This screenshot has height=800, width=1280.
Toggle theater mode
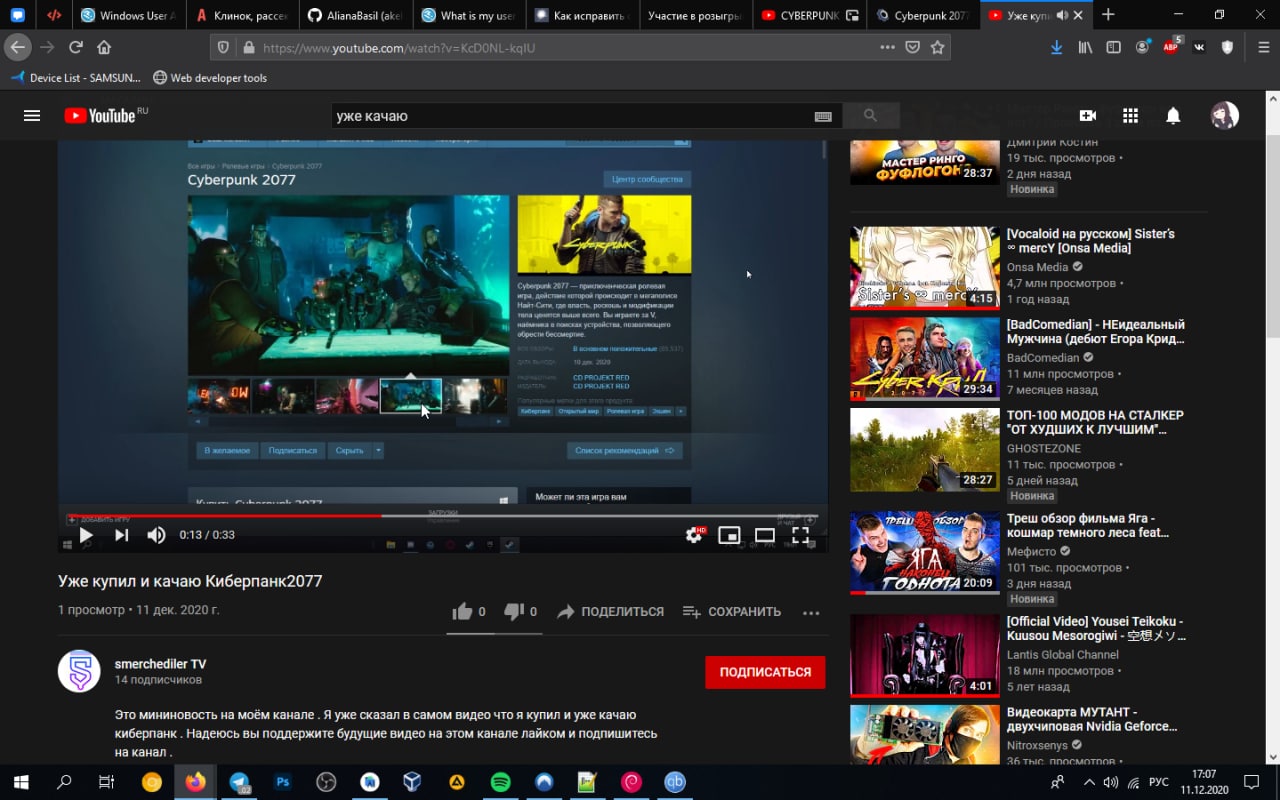[765, 535]
